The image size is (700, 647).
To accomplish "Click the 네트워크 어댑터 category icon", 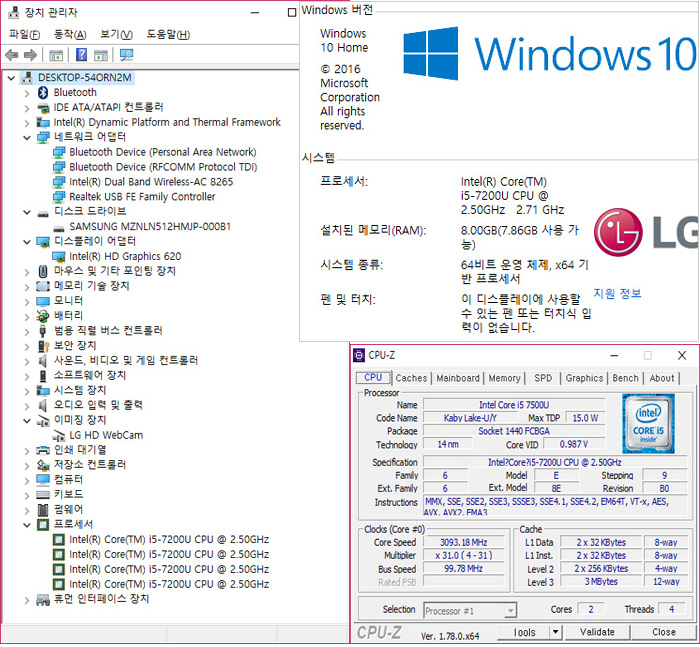I will pyautogui.click(x=43, y=137).
